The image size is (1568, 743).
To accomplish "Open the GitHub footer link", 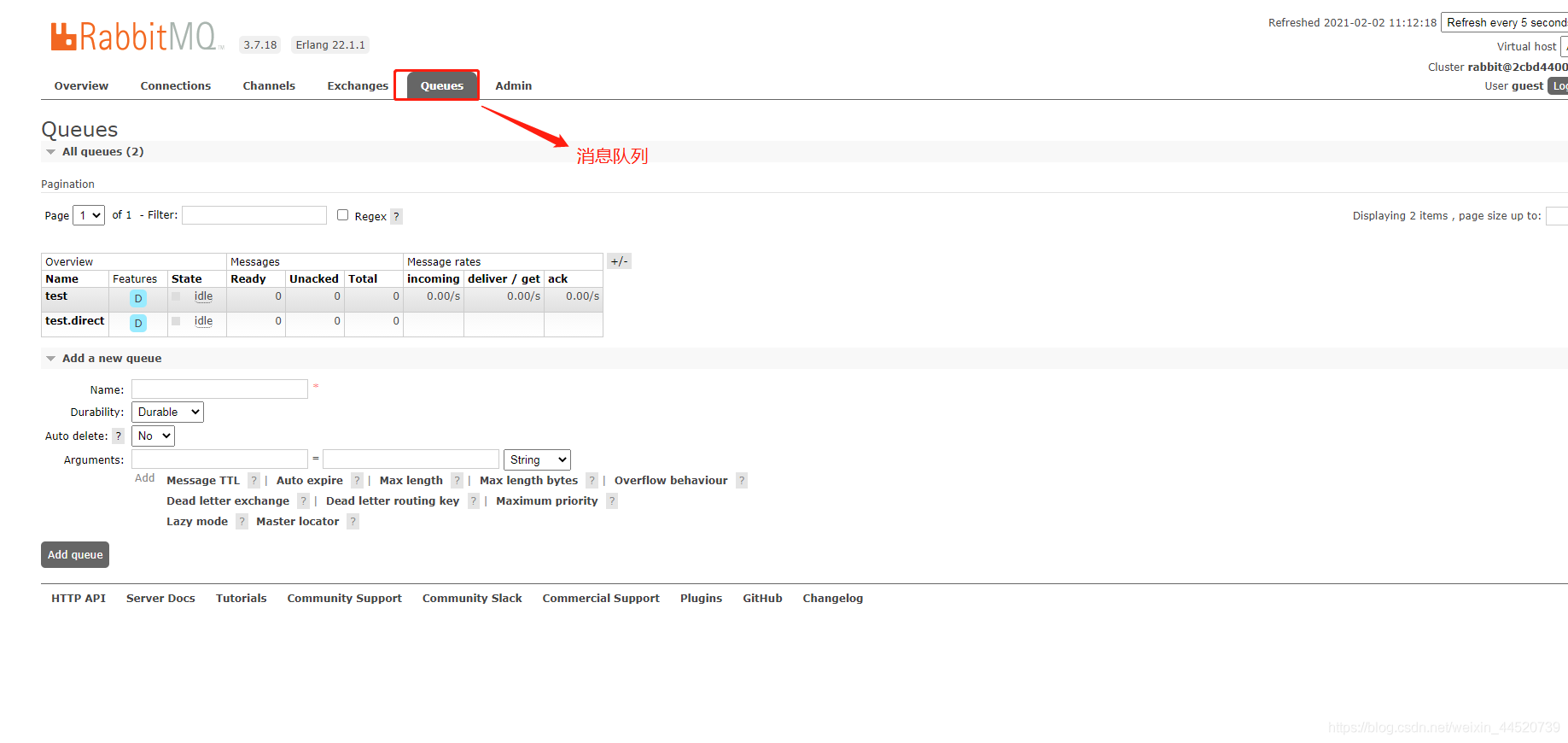I will 762,599.
